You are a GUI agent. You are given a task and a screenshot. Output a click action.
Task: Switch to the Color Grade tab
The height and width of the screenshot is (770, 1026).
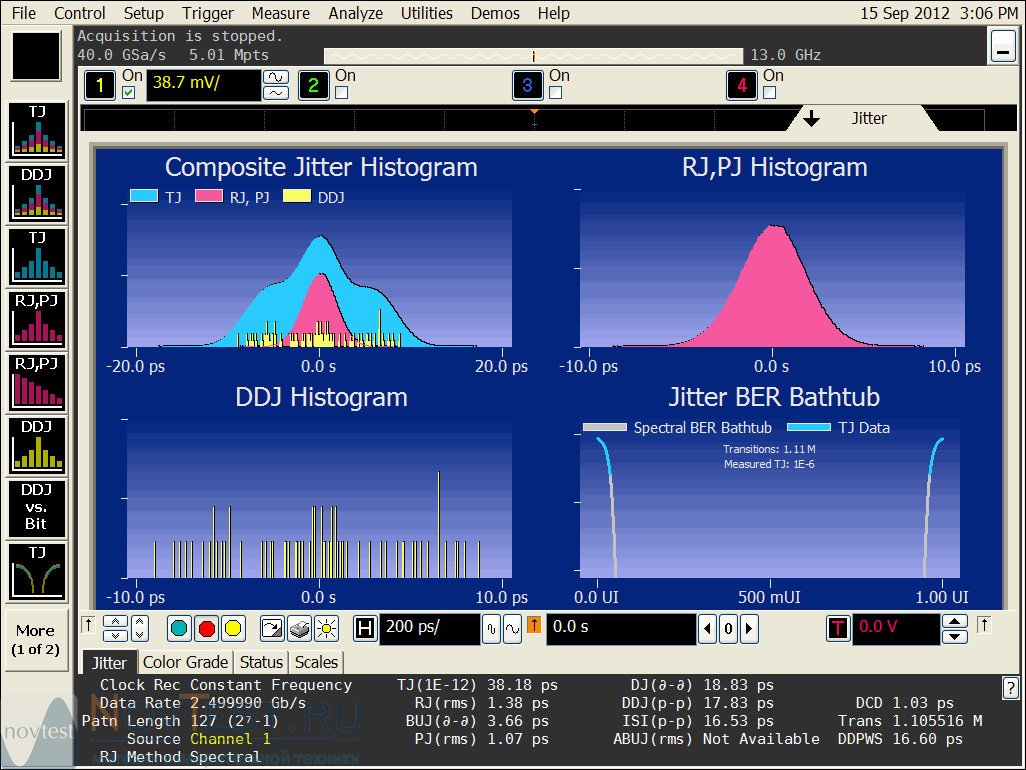tap(185, 662)
